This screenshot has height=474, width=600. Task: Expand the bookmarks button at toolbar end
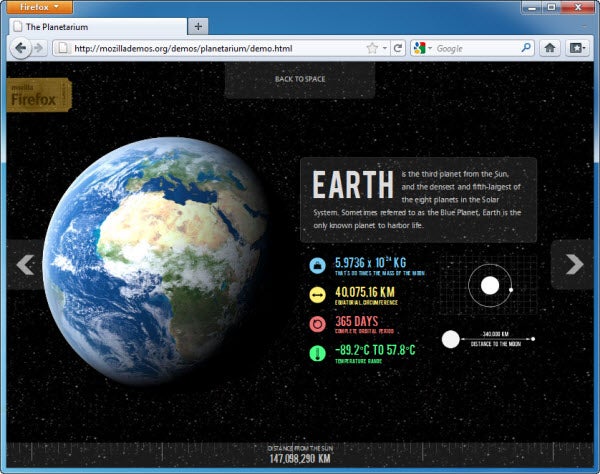[578, 48]
